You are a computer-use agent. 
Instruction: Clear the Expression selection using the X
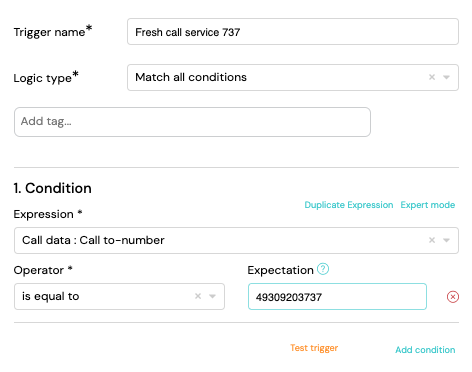click(432, 240)
